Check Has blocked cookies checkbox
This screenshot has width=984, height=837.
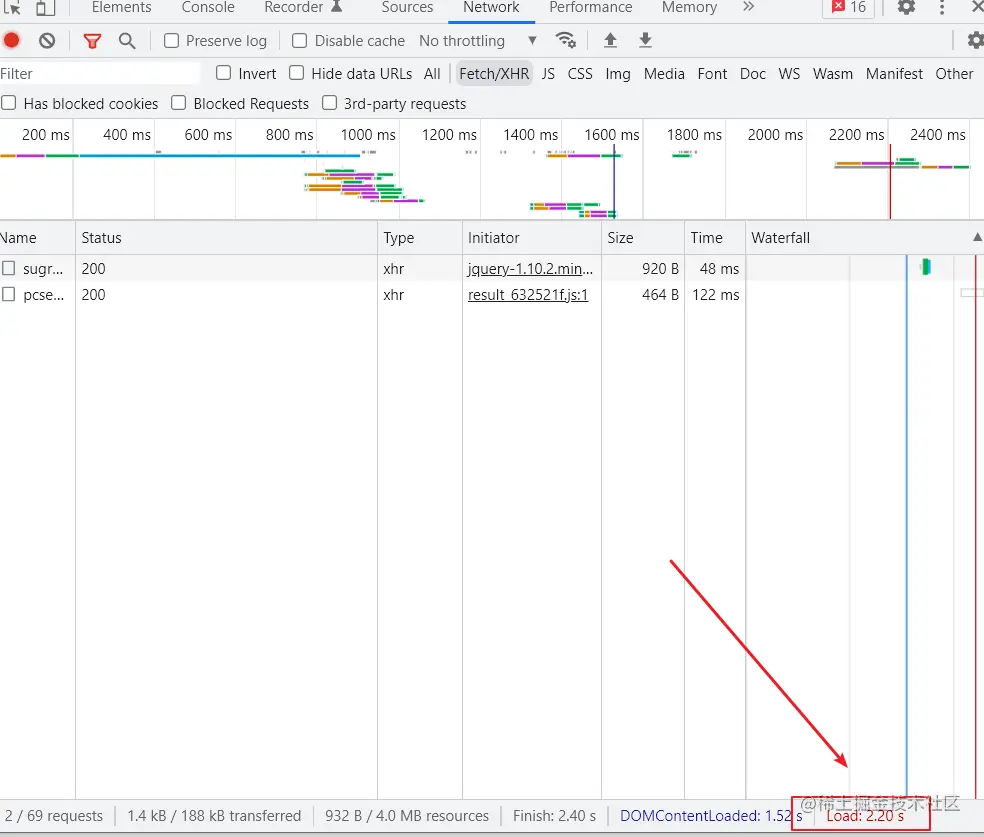(x=8, y=103)
